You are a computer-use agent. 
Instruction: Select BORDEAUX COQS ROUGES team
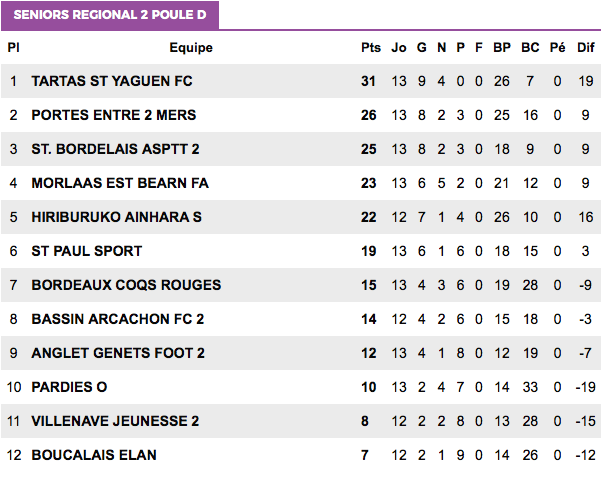[x=126, y=285]
